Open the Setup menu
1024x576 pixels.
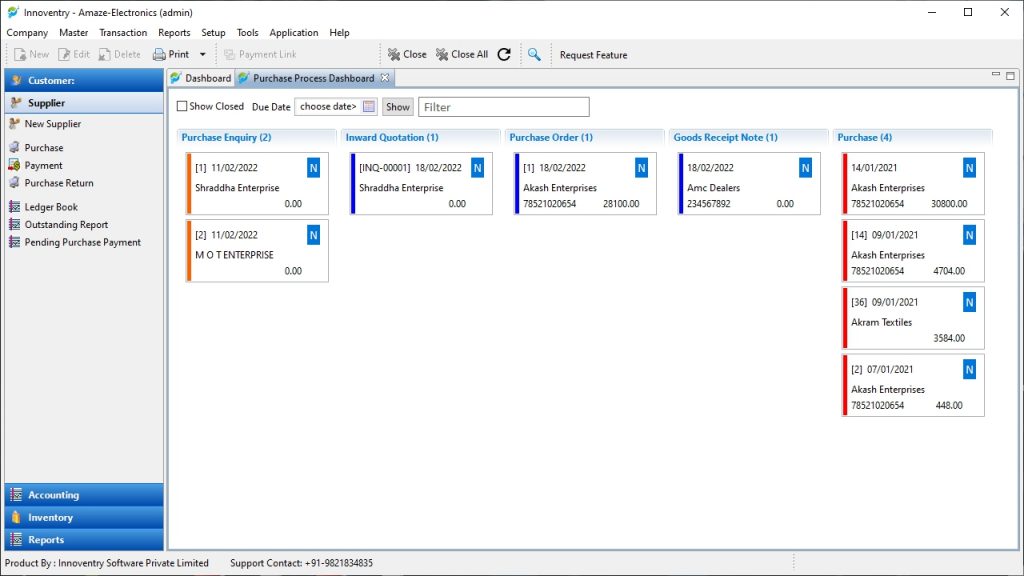[213, 33]
